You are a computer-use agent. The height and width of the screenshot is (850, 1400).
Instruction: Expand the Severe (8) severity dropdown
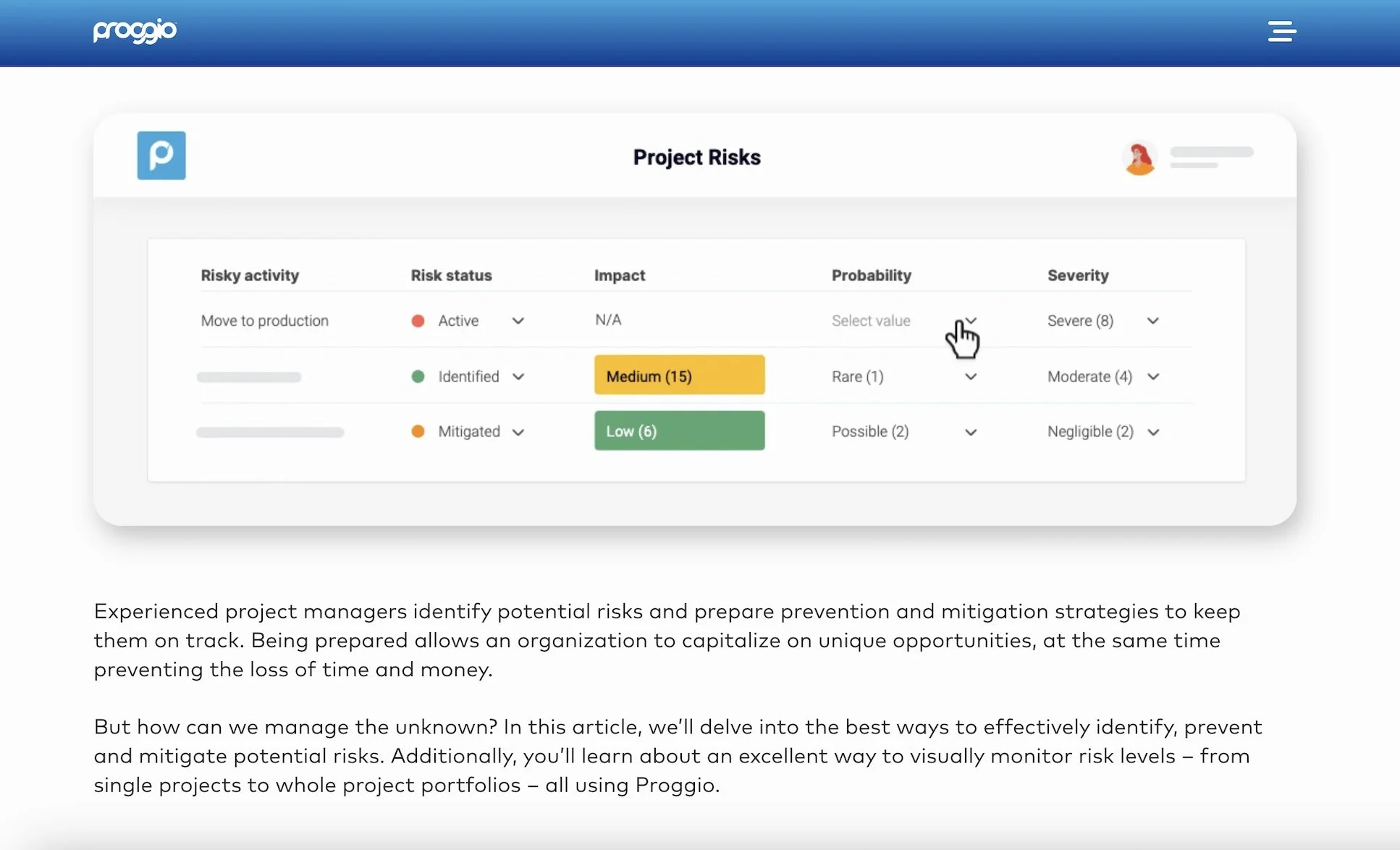tap(1153, 321)
